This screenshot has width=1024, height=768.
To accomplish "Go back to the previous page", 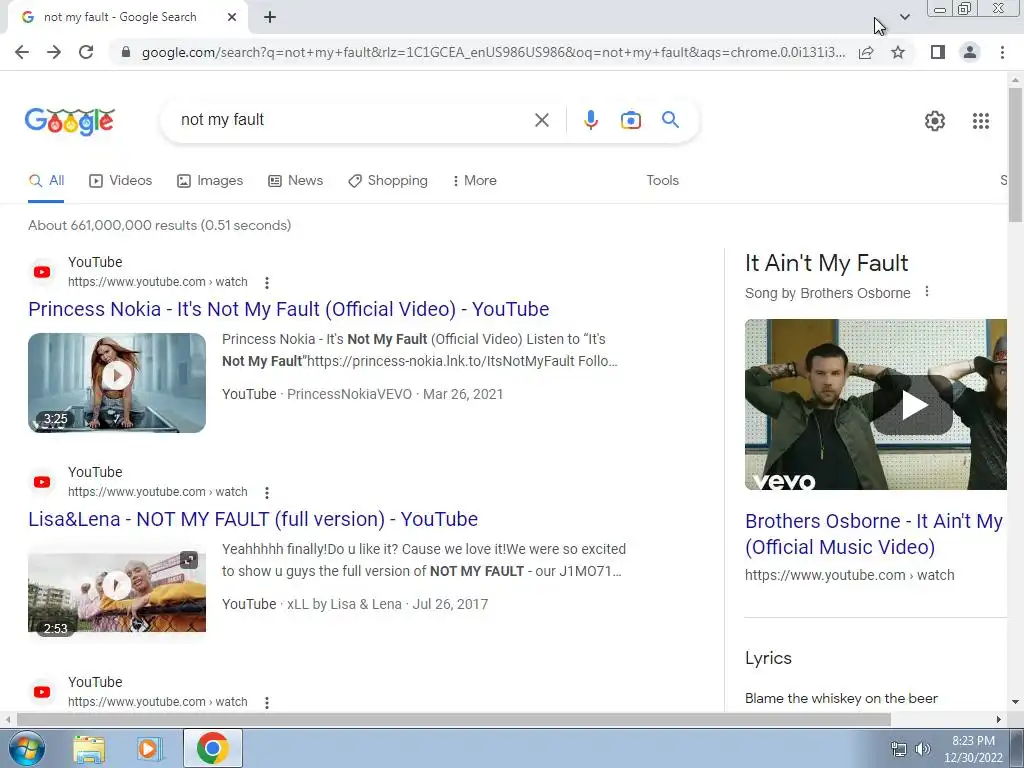I will pyautogui.click(x=22, y=52).
